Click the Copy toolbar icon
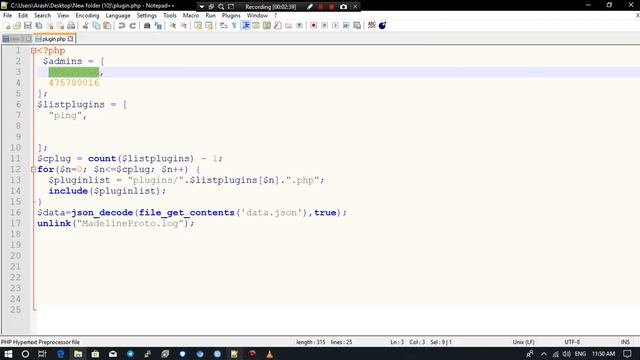 (96, 26)
